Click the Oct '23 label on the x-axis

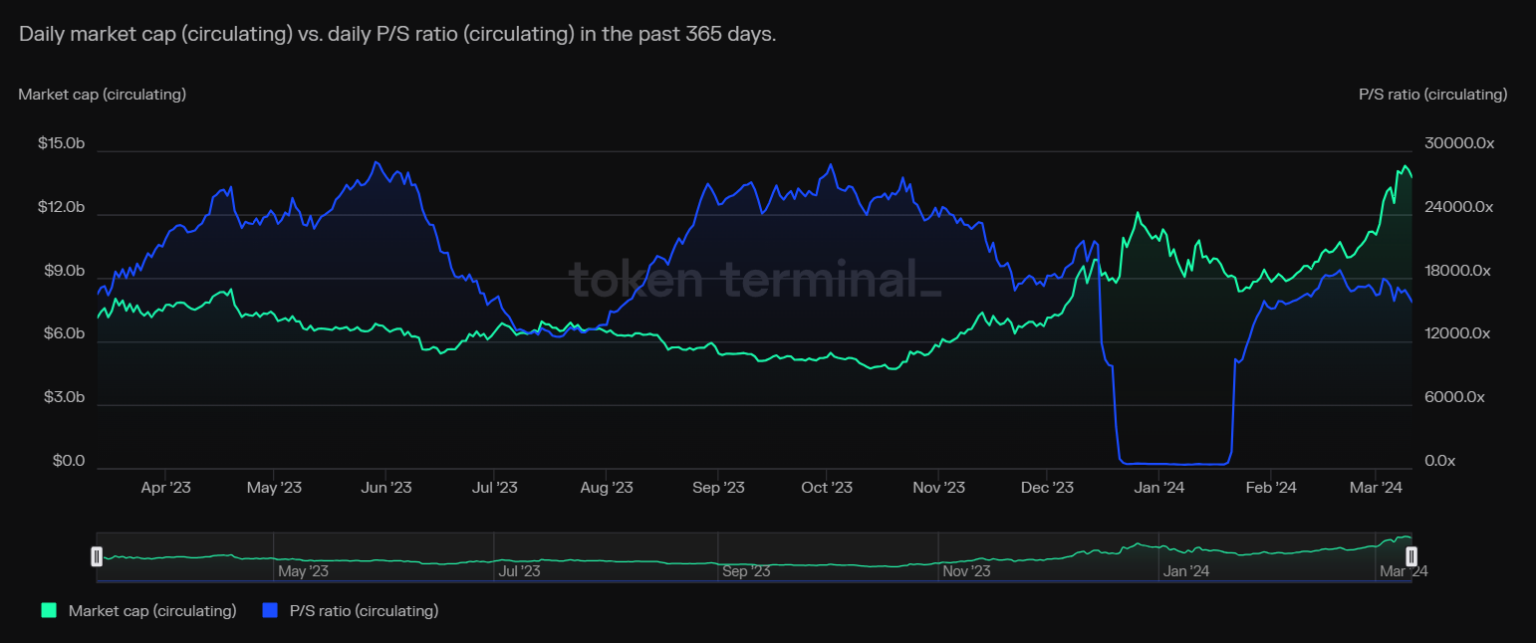click(827, 488)
